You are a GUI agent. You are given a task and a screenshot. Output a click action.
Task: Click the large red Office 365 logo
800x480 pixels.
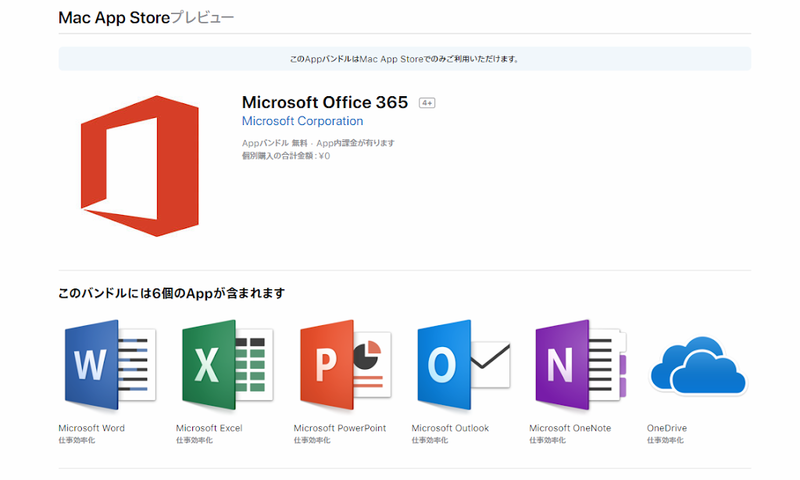point(140,166)
